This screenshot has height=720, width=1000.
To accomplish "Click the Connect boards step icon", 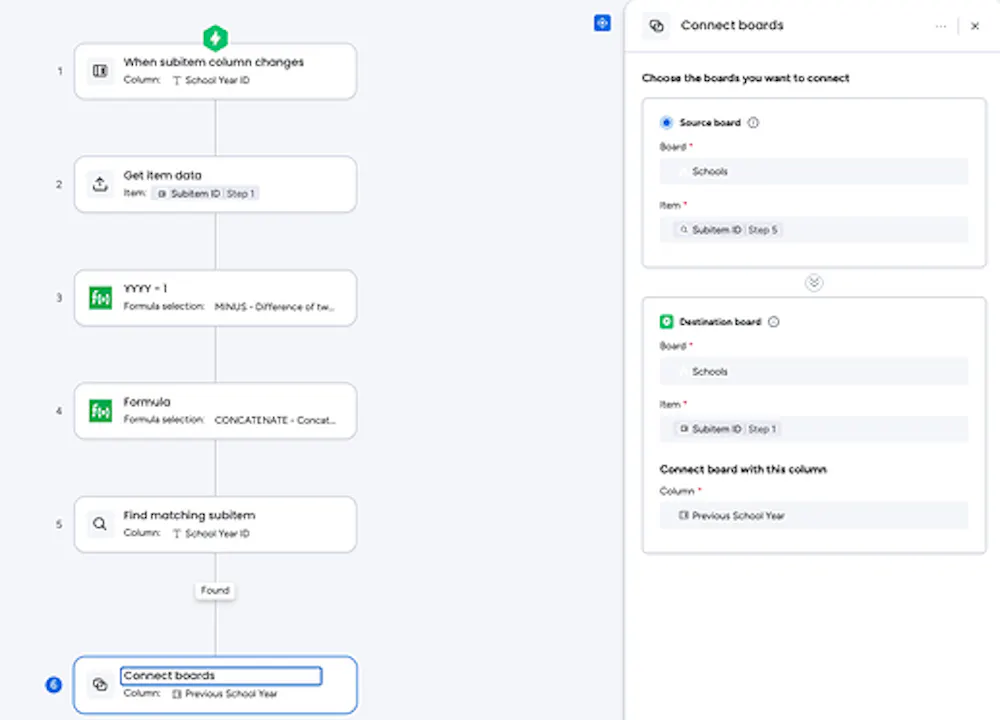I will 100,685.
